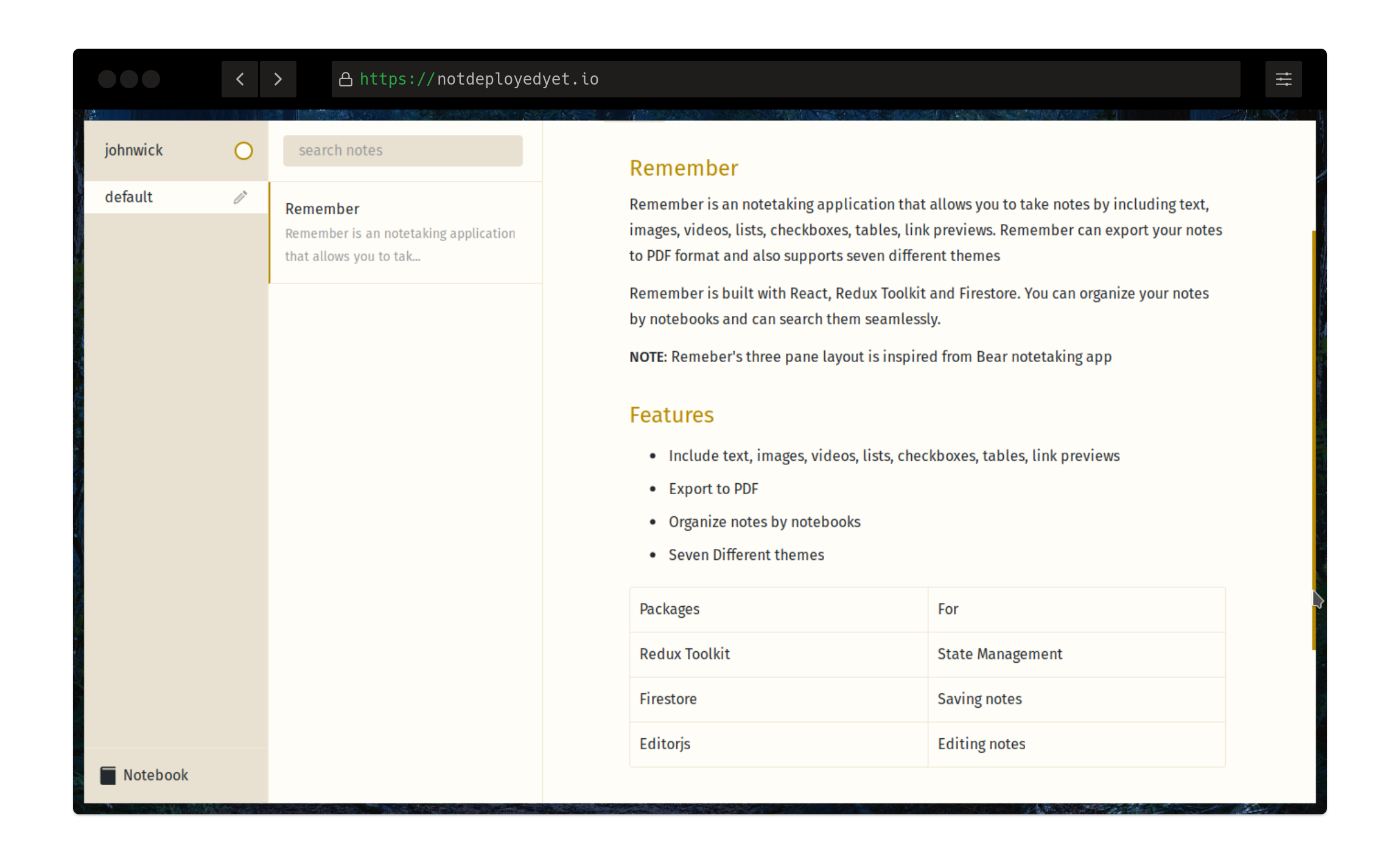Click the yellow circle icon next to johnwick
1400x863 pixels.
[x=243, y=151]
